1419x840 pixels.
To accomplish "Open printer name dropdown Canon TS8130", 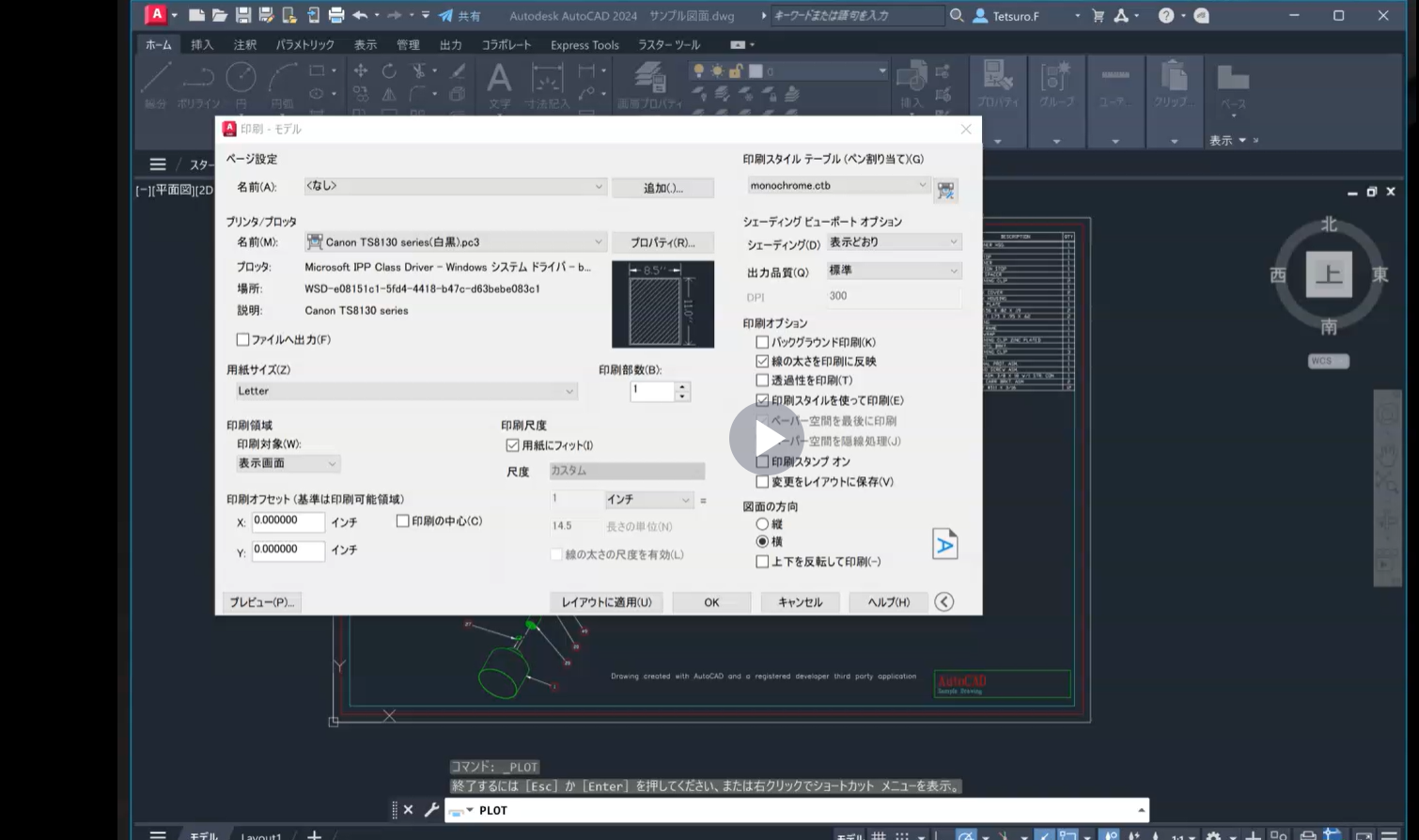I will [x=455, y=241].
